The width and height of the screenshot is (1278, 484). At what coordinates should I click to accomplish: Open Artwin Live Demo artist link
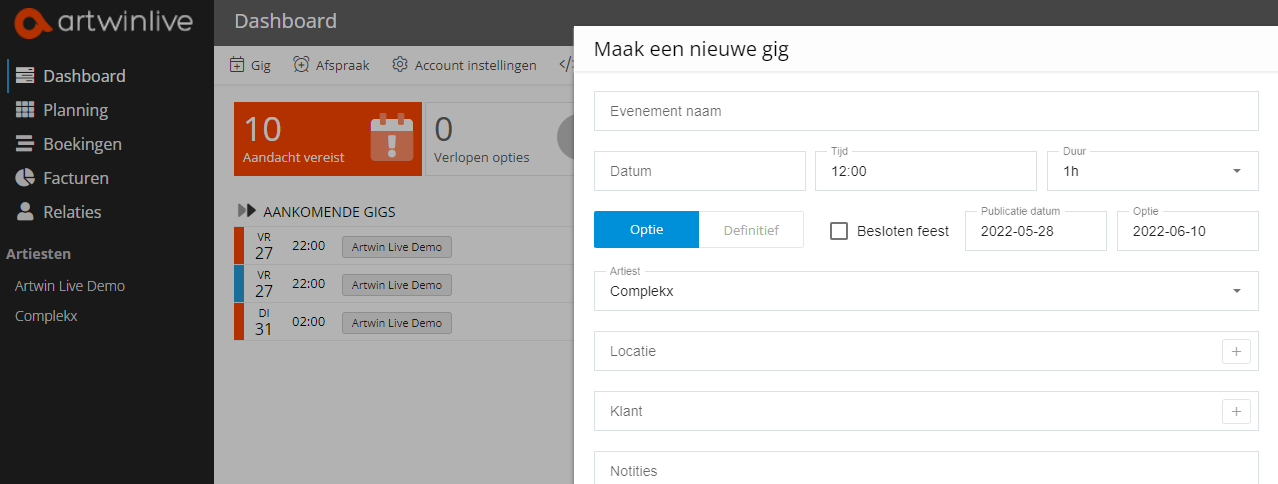pyautogui.click(x=70, y=286)
